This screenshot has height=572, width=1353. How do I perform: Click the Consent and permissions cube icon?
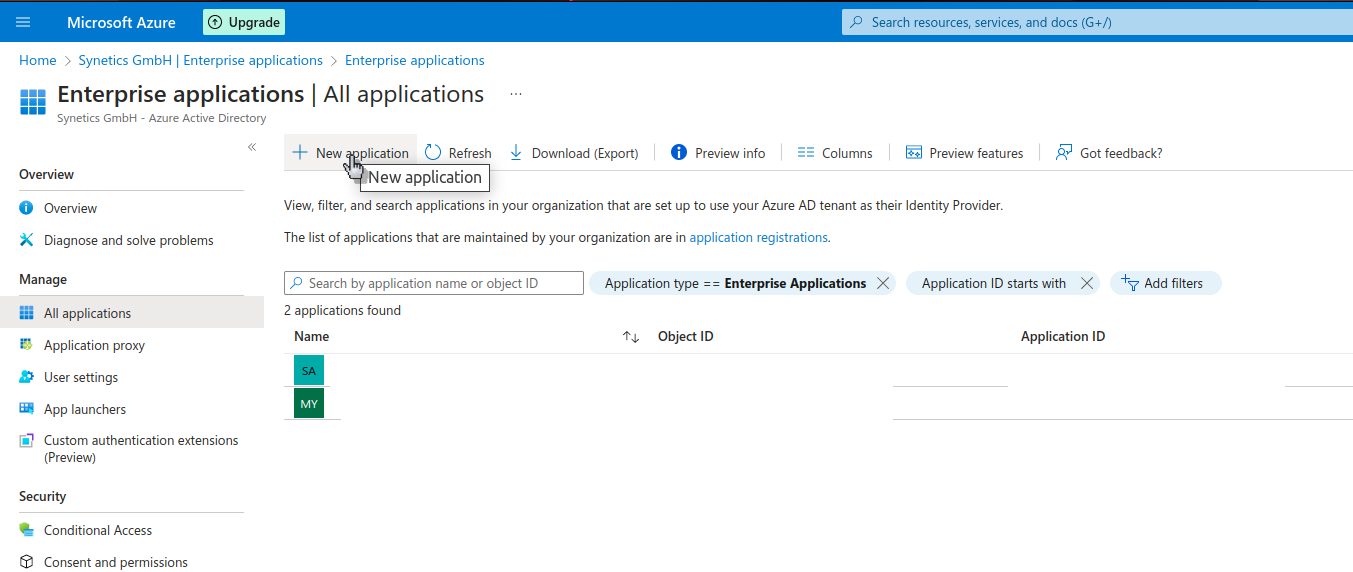[27, 562]
